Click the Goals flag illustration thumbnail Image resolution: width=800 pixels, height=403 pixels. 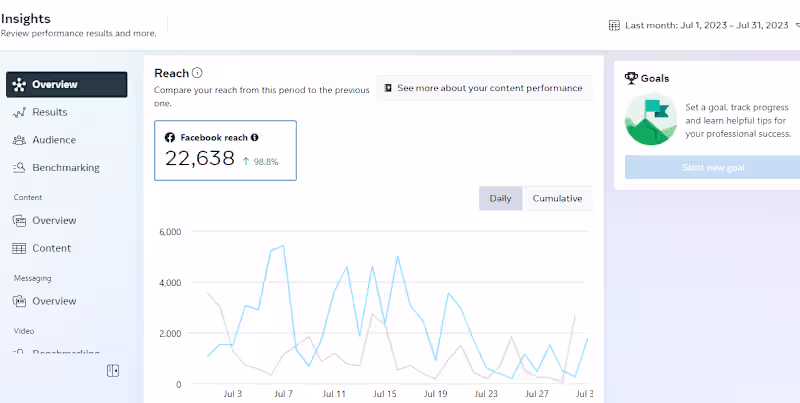point(649,120)
